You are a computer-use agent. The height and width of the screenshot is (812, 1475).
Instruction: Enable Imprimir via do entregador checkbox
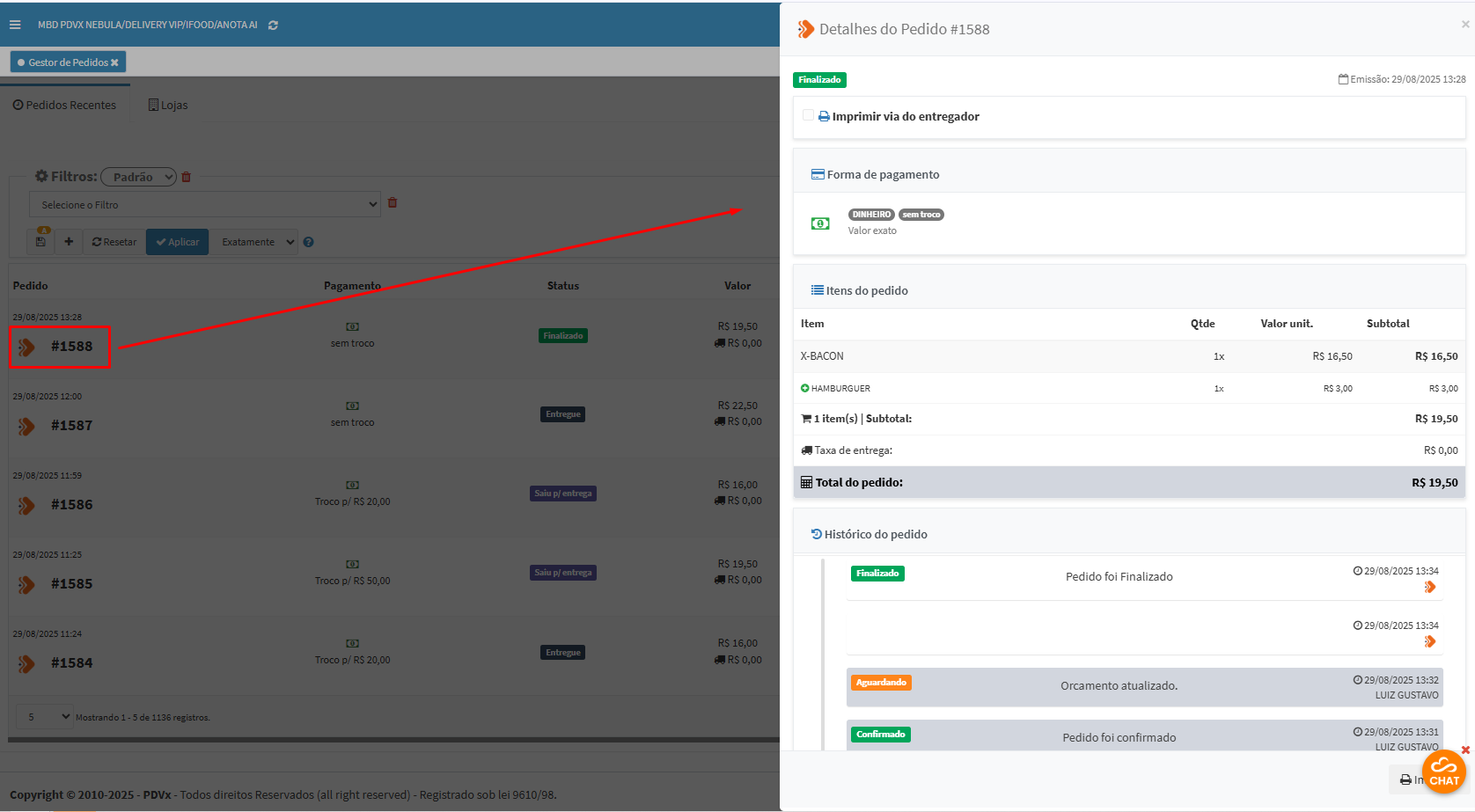point(808,115)
